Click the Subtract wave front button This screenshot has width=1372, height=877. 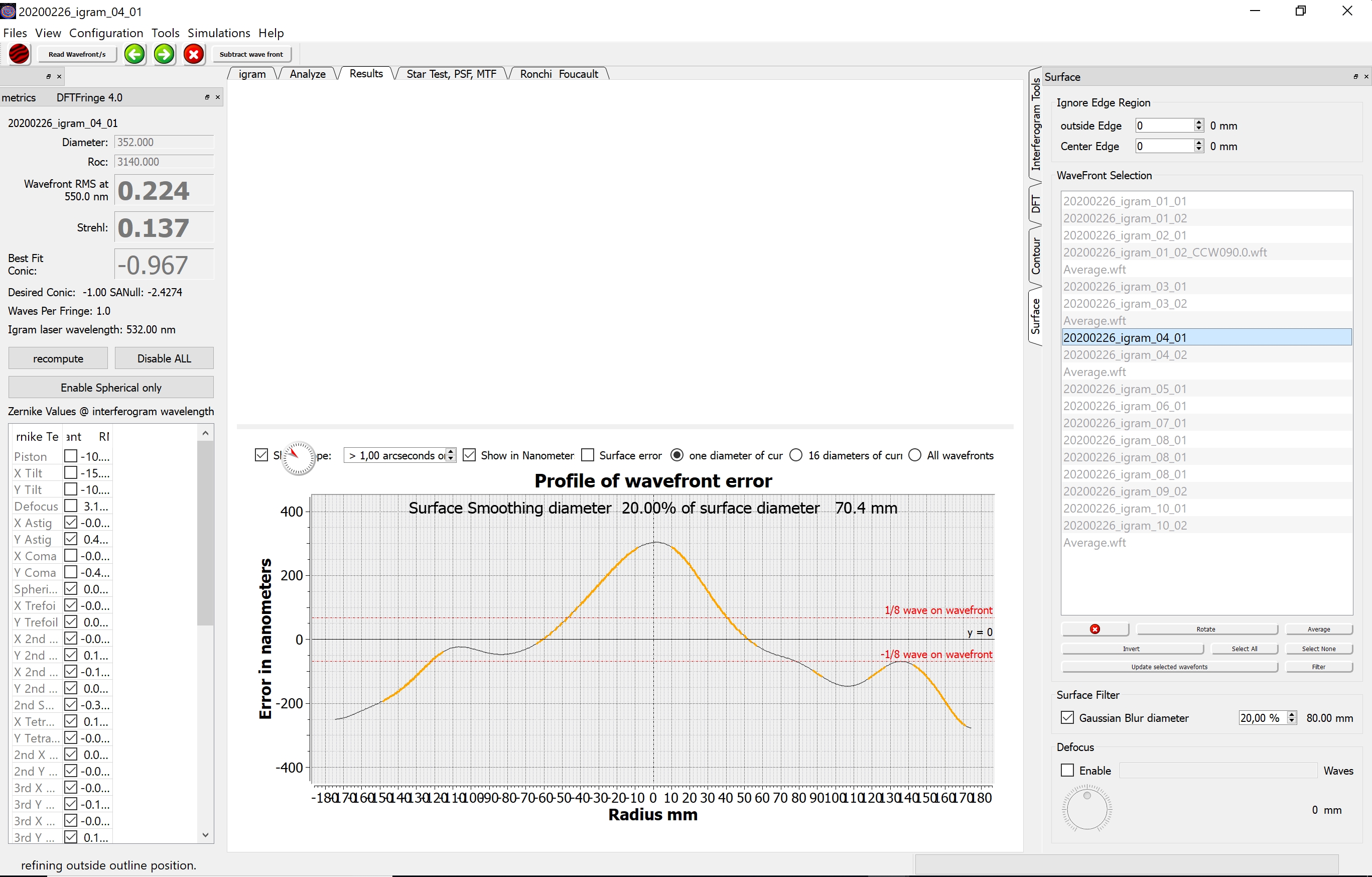[x=251, y=54]
